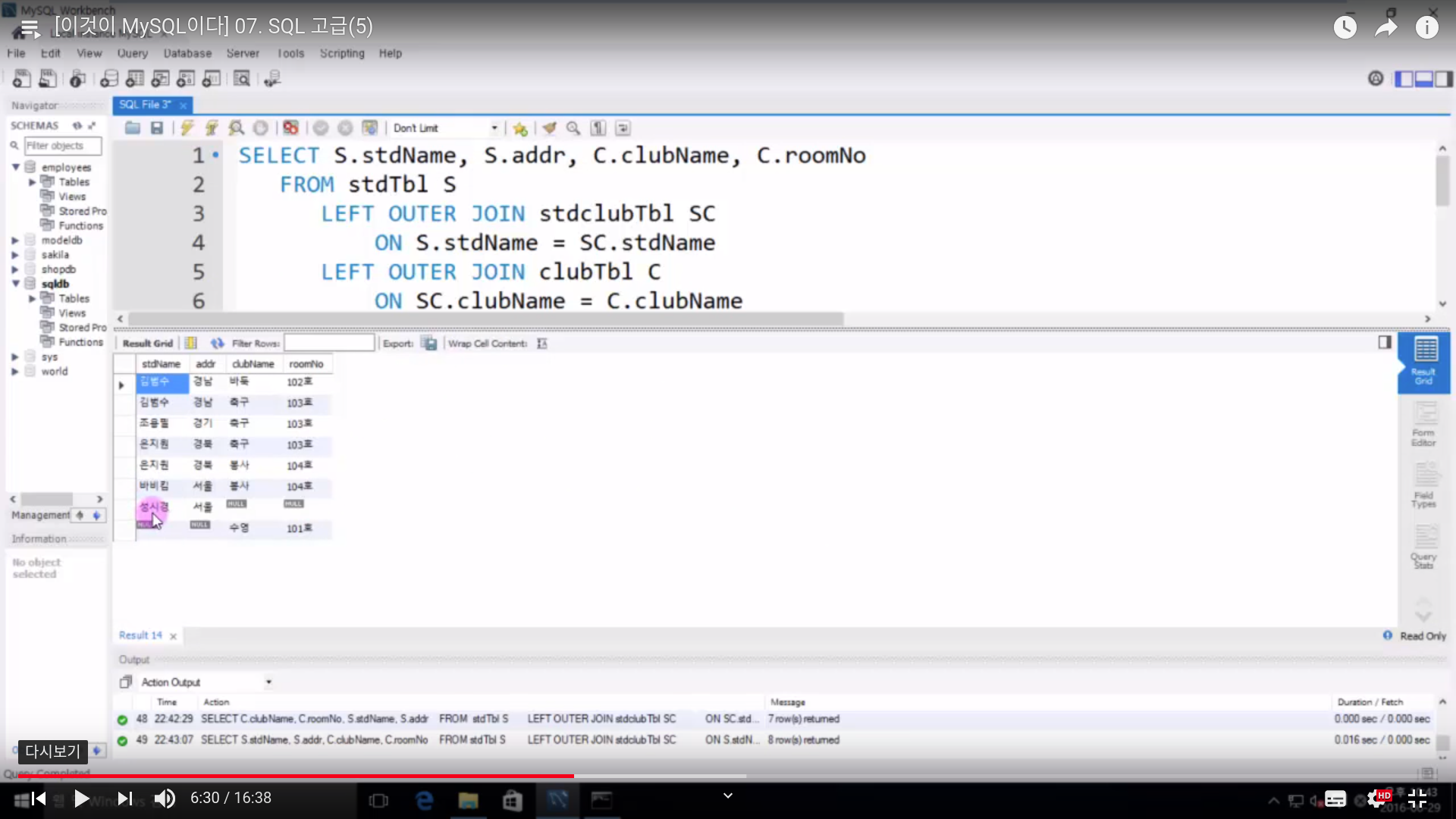Add video to Watch Later
The height and width of the screenshot is (819, 1456).
click(1345, 28)
